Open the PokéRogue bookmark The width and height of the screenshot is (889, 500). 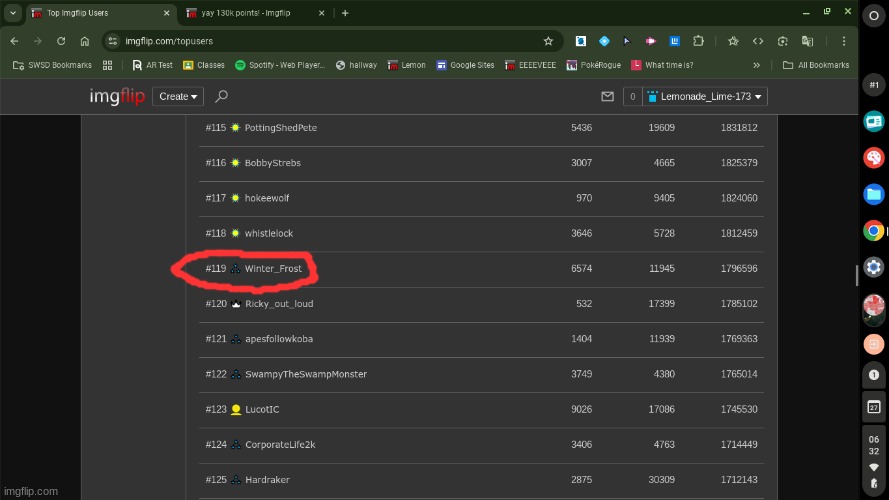point(593,65)
